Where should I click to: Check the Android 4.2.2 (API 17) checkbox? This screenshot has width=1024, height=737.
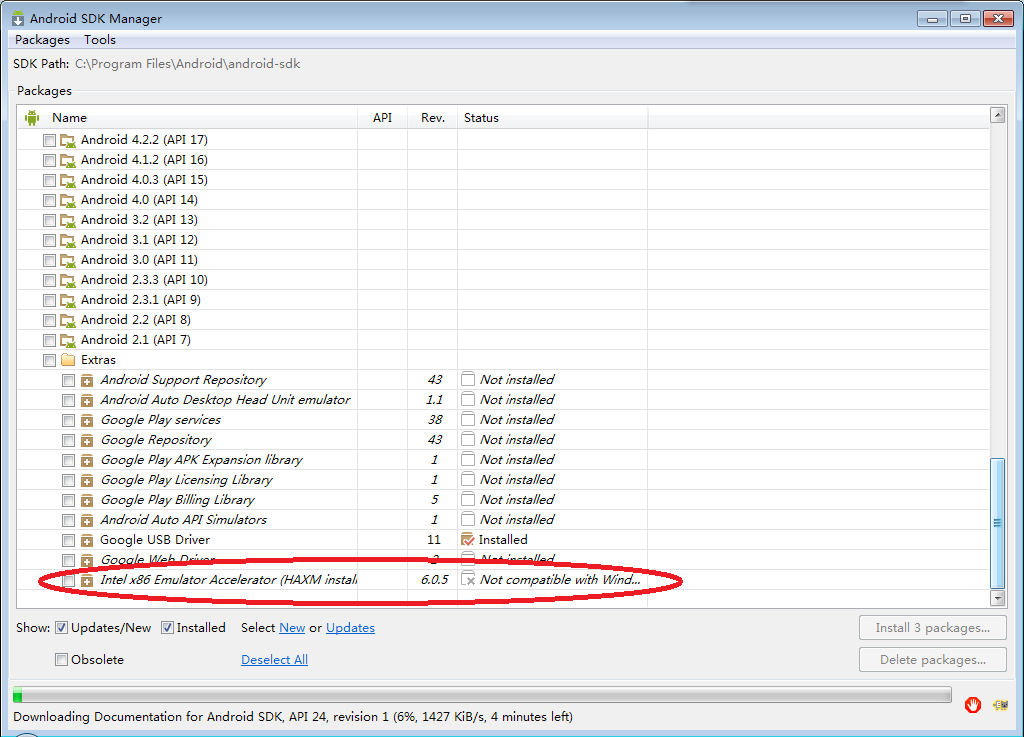(x=49, y=140)
